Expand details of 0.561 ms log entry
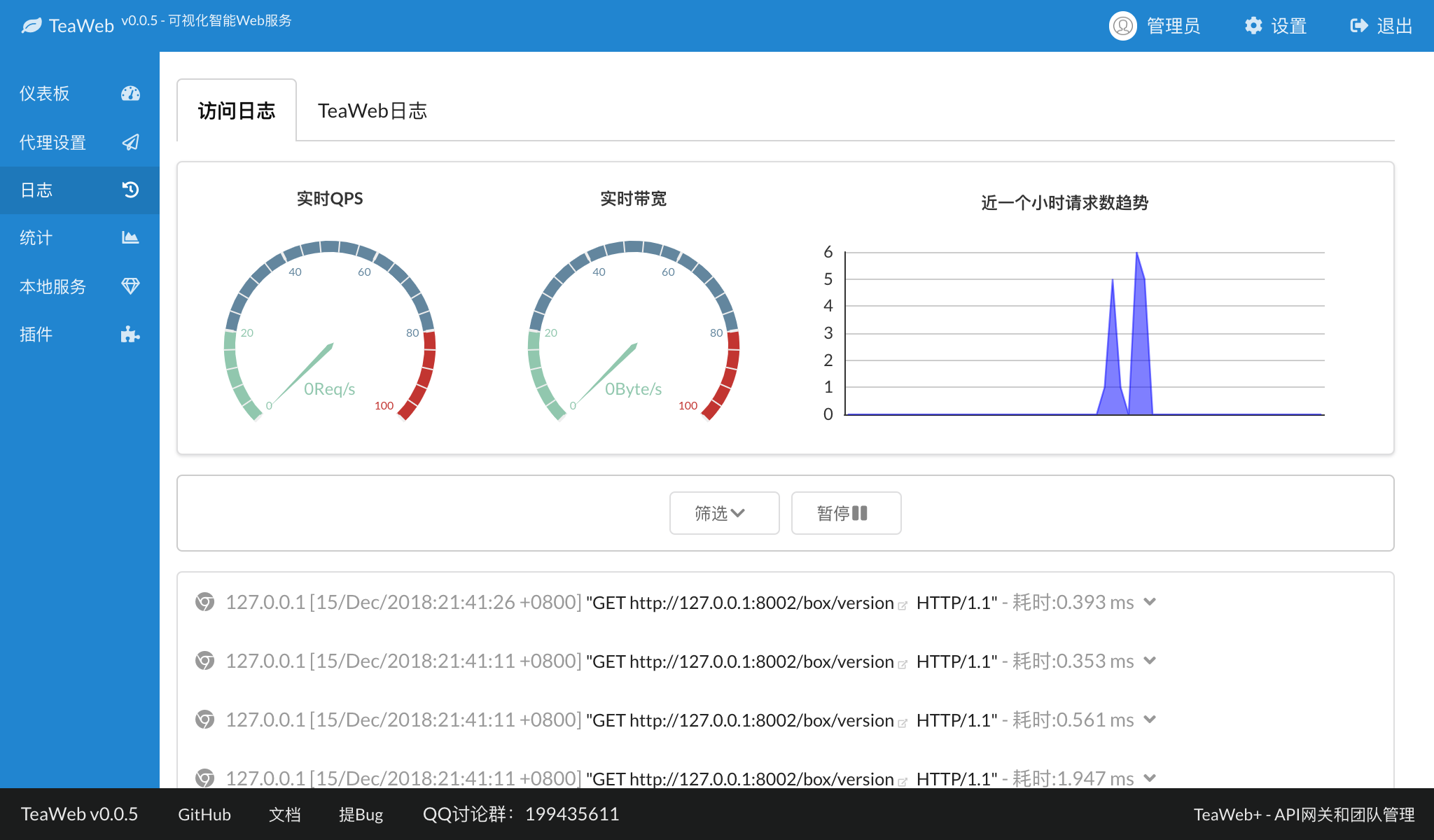This screenshot has width=1434, height=840. pos(1150,720)
